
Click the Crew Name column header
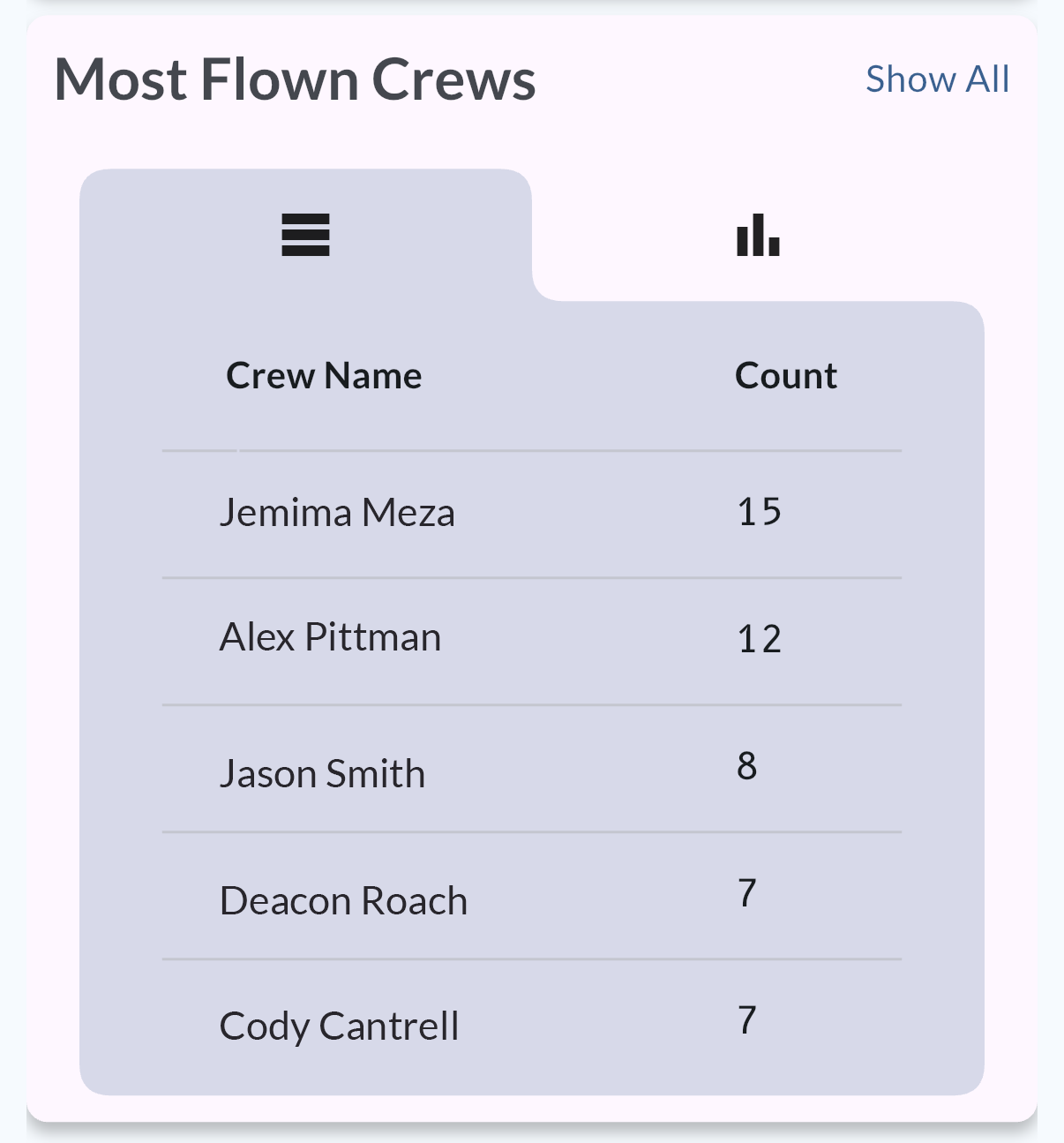[x=324, y=376]
